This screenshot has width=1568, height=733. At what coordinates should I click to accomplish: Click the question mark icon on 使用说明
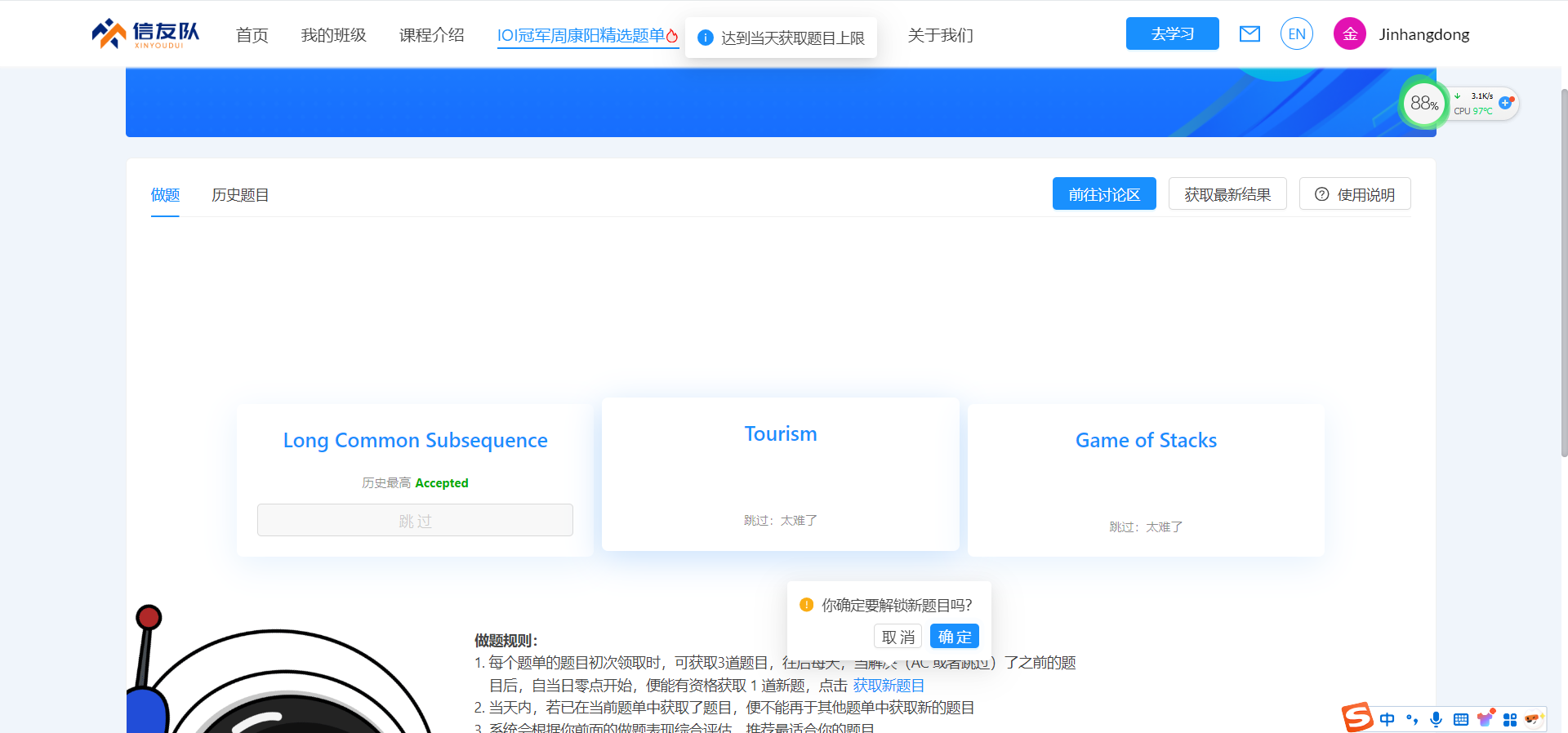[1321, 194]
